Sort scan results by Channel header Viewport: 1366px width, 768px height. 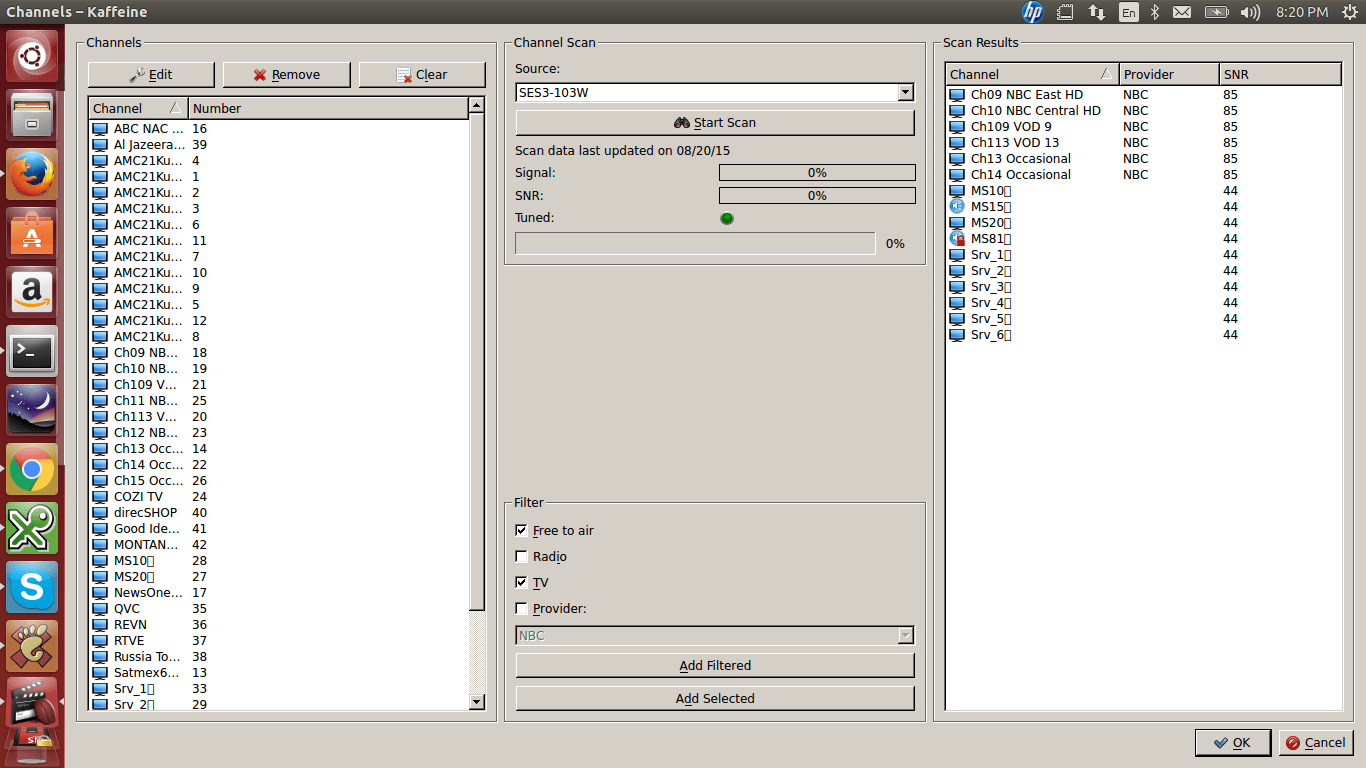(x=1032, y=74)
